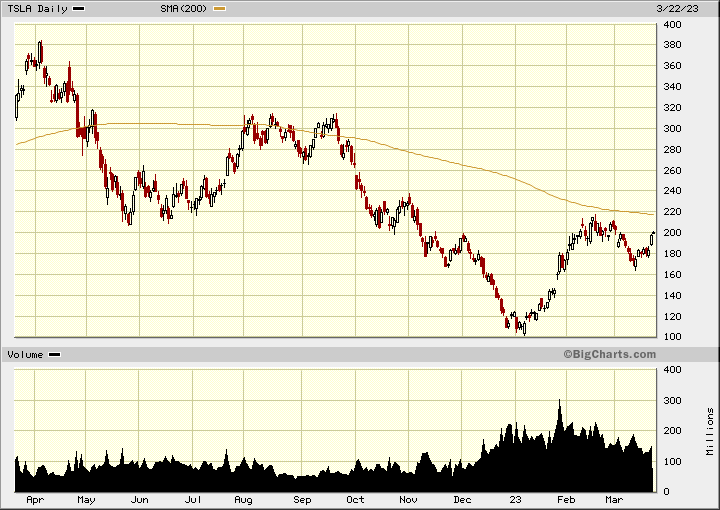Click the Nov month label
This screenshot has height=510, width=720.
tap(408, 500)
